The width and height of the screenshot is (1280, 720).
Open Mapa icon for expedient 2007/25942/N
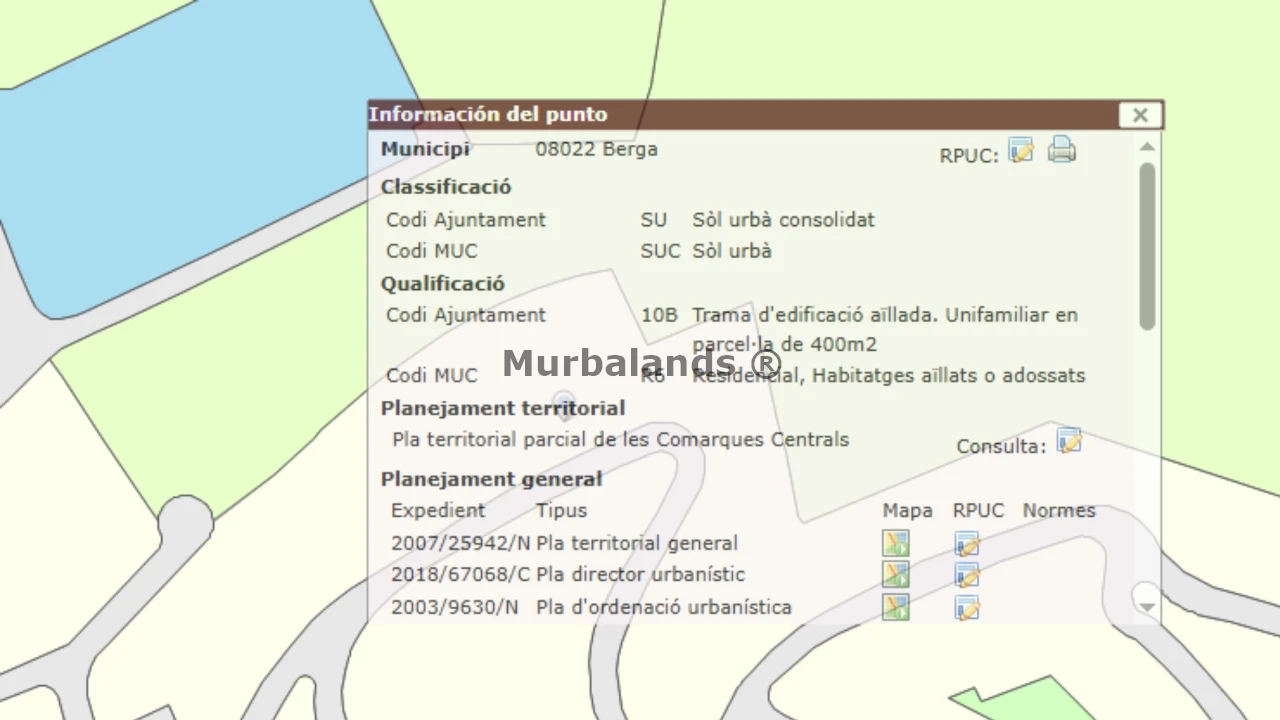coord(895,544)
